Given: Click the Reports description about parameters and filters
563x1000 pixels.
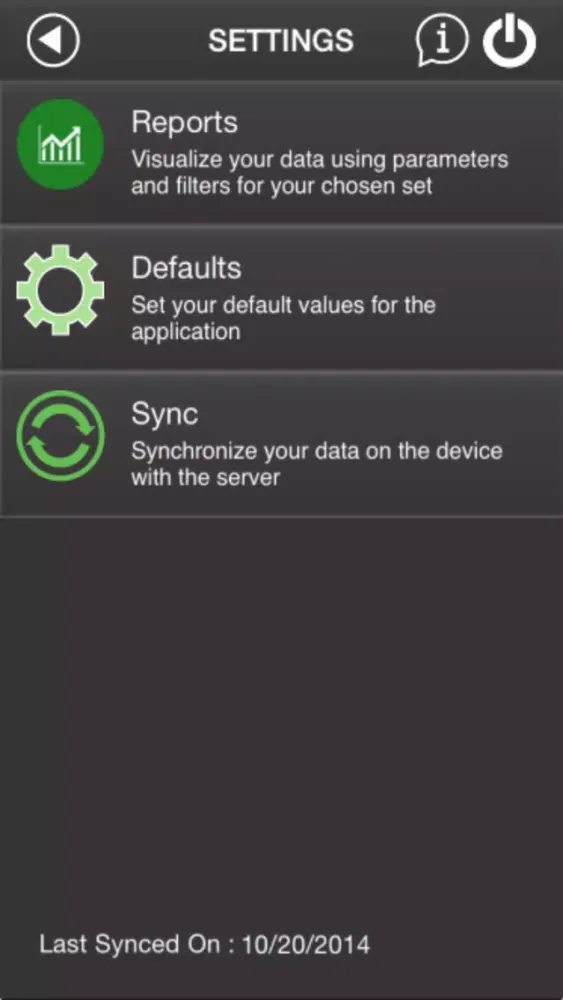Looking at the screenshot, I should click(x=319, y=172).
